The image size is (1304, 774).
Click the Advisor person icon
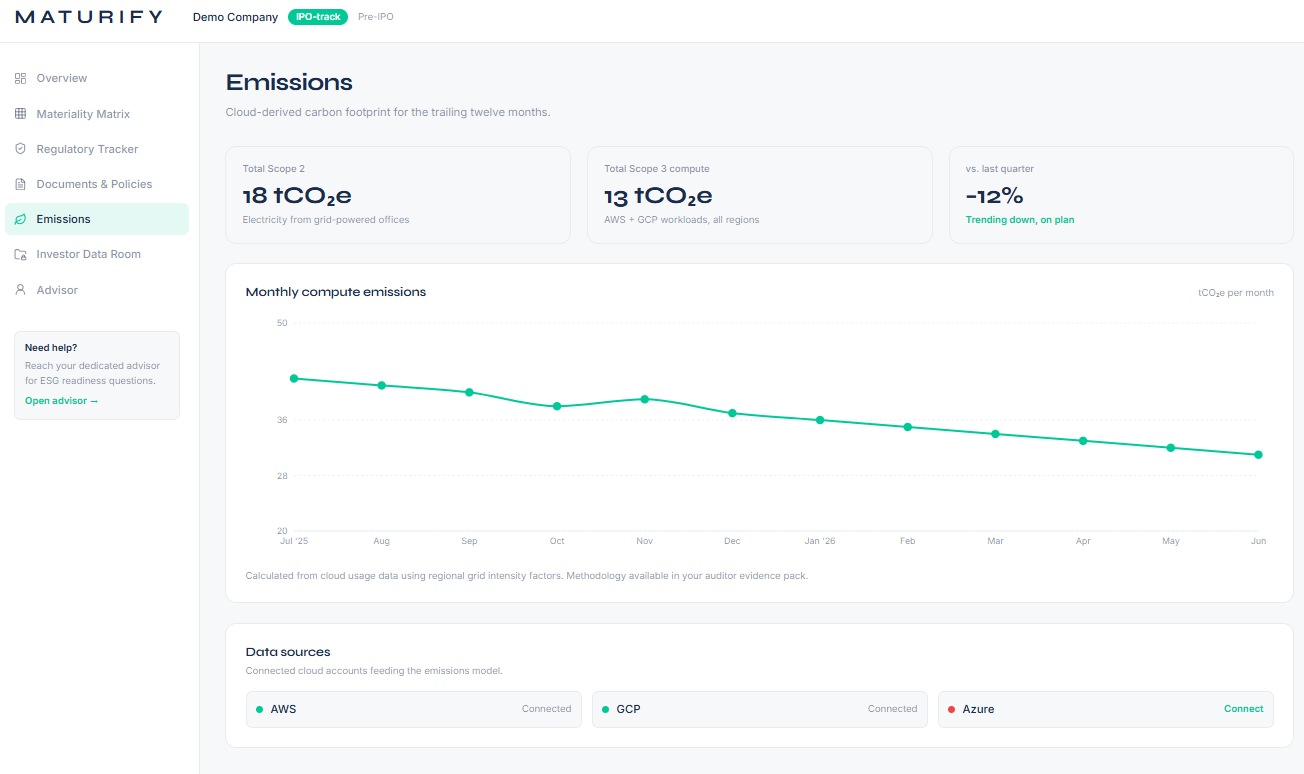pos(20,290)
